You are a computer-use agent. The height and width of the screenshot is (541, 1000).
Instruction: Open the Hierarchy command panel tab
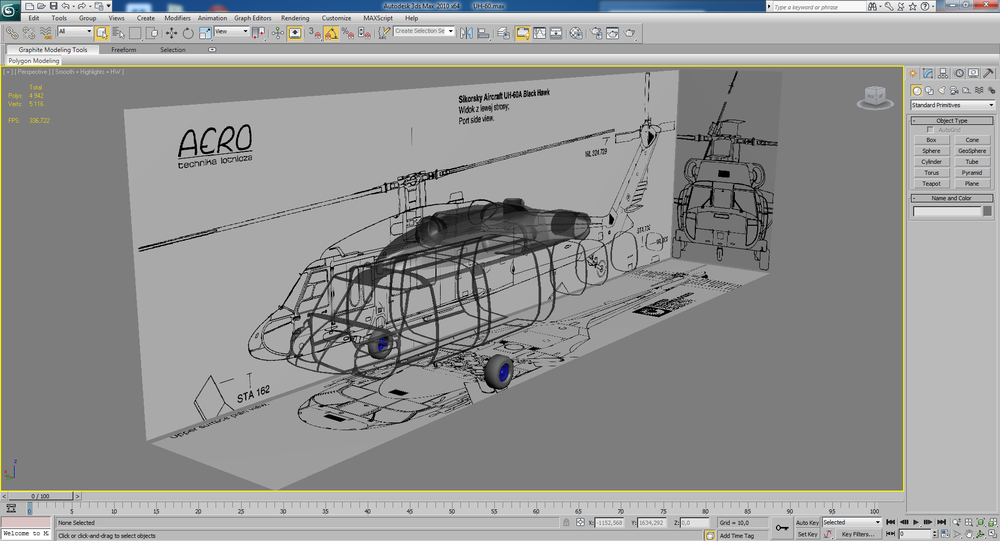pyautogui.click(x=943, y=73)
